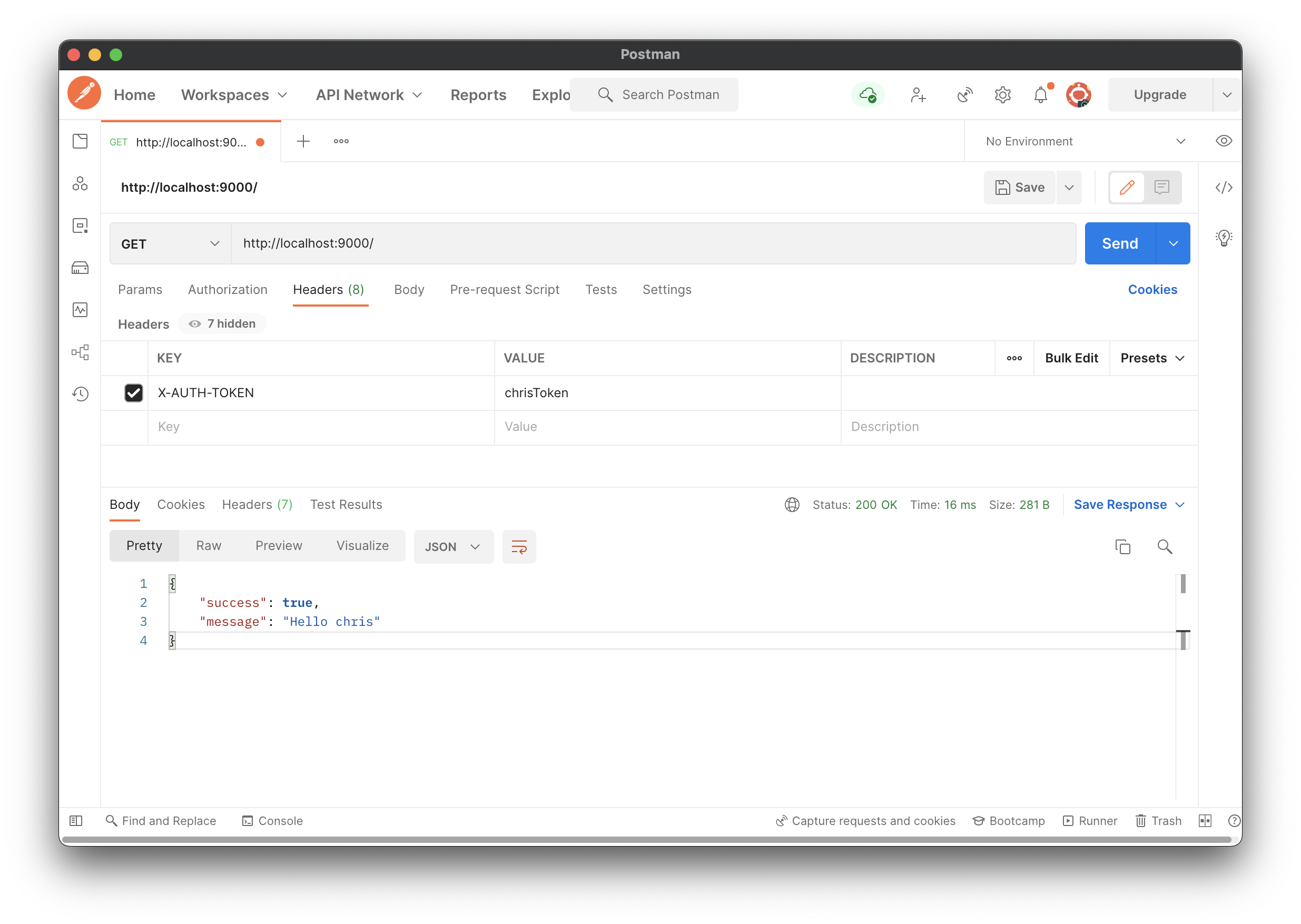Open the notifications bell icon

[1040, 95]
